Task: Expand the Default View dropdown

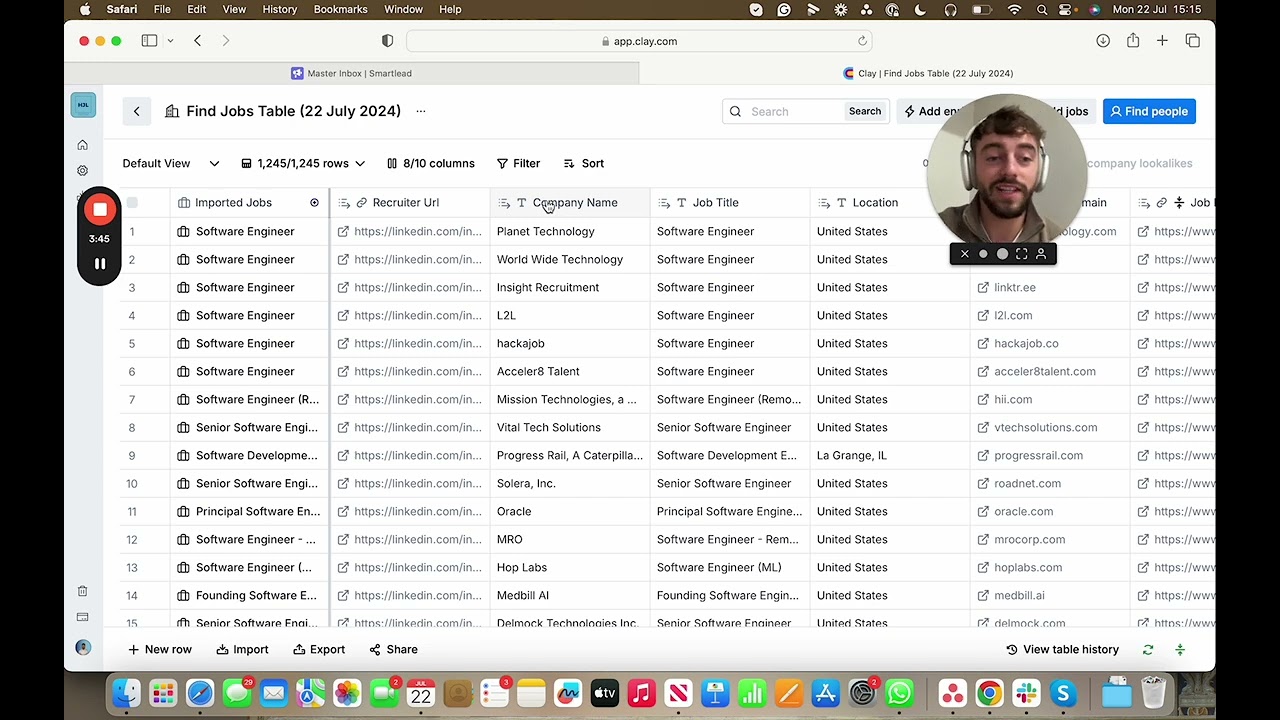Action: click(171, 163)
